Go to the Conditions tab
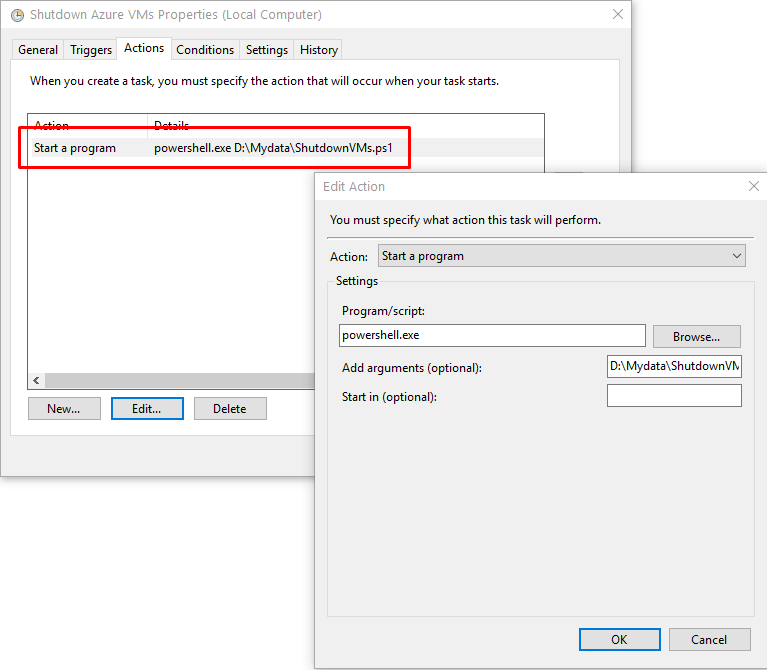This screenshot has width=767, height=670. click(205, 49)
